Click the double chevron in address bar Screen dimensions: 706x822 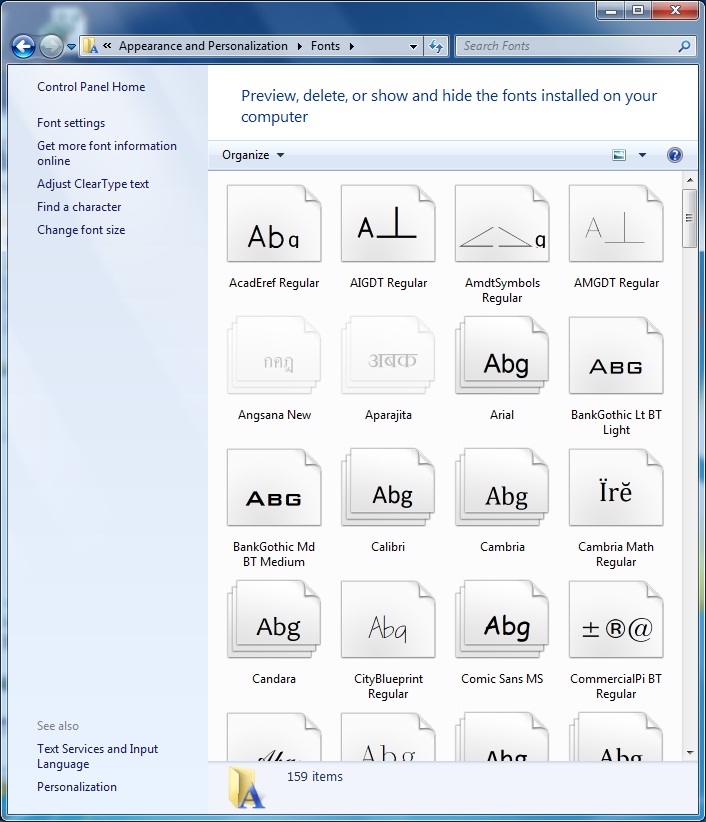[107, 46]
